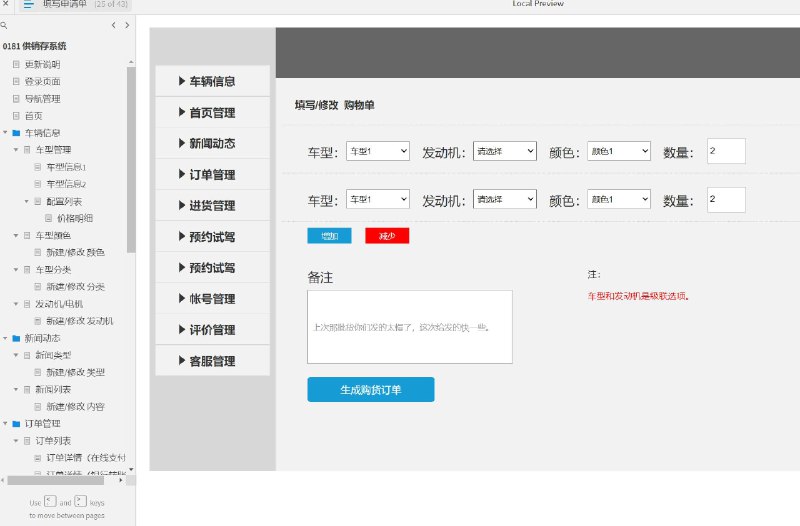Go to next page arrow

(127, 25)
